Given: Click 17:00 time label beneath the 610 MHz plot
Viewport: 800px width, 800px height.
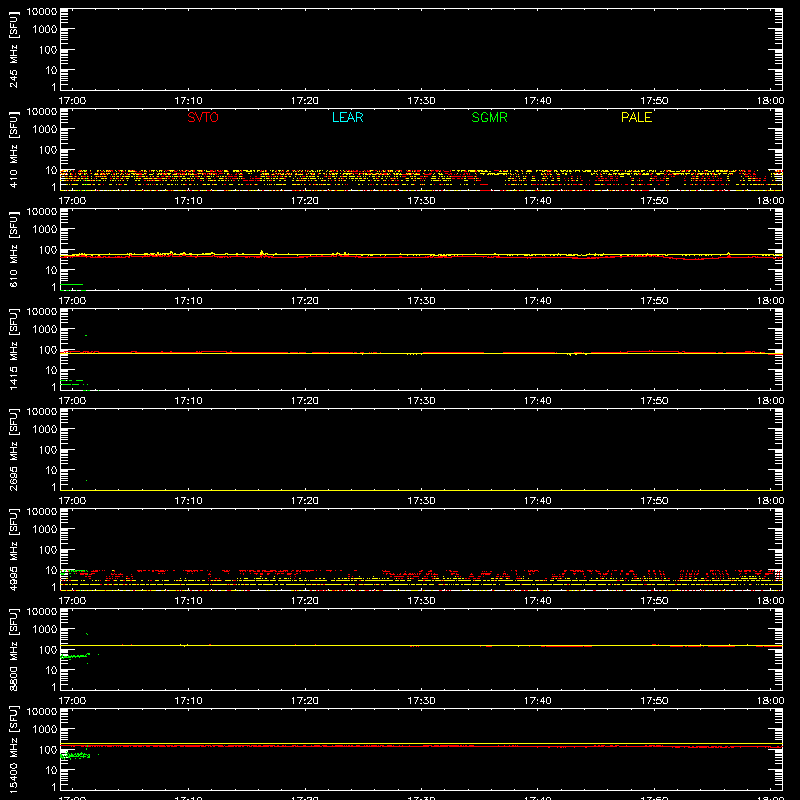Looking at the screenshot, I should [x=72, y=301].
